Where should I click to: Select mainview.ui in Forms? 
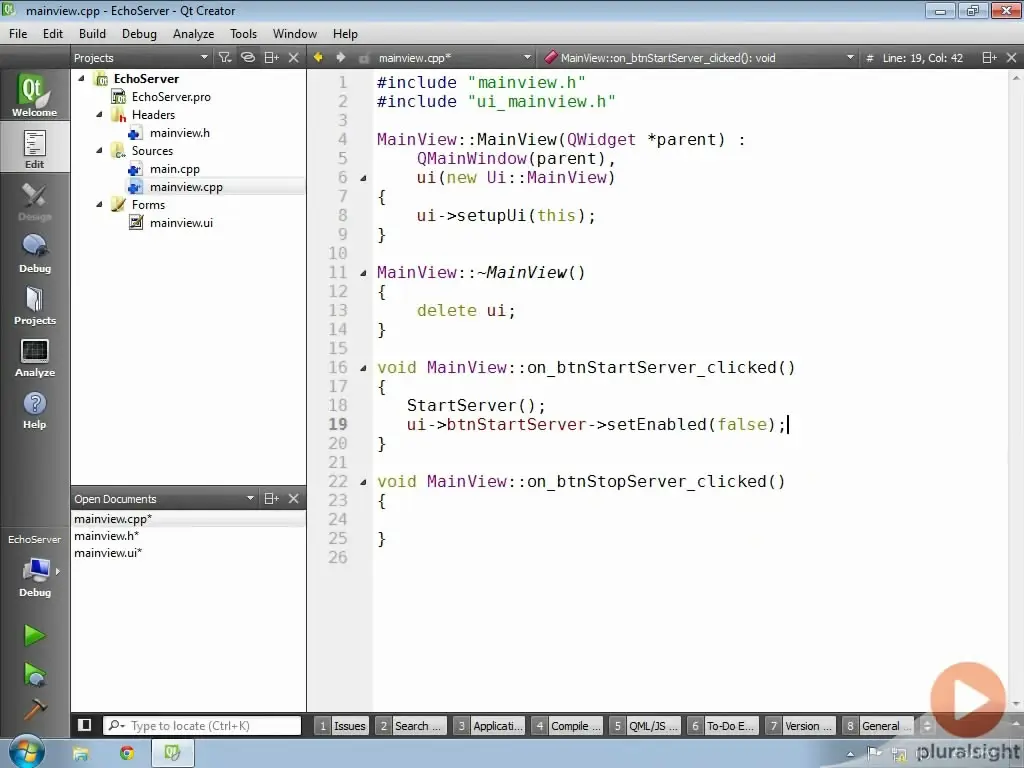click(x=181, y=223)
